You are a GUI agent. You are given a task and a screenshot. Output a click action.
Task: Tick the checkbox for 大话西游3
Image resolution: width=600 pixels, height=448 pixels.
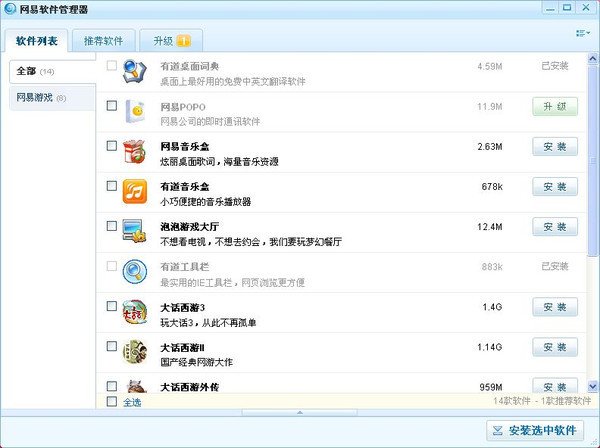coord(112,306)
